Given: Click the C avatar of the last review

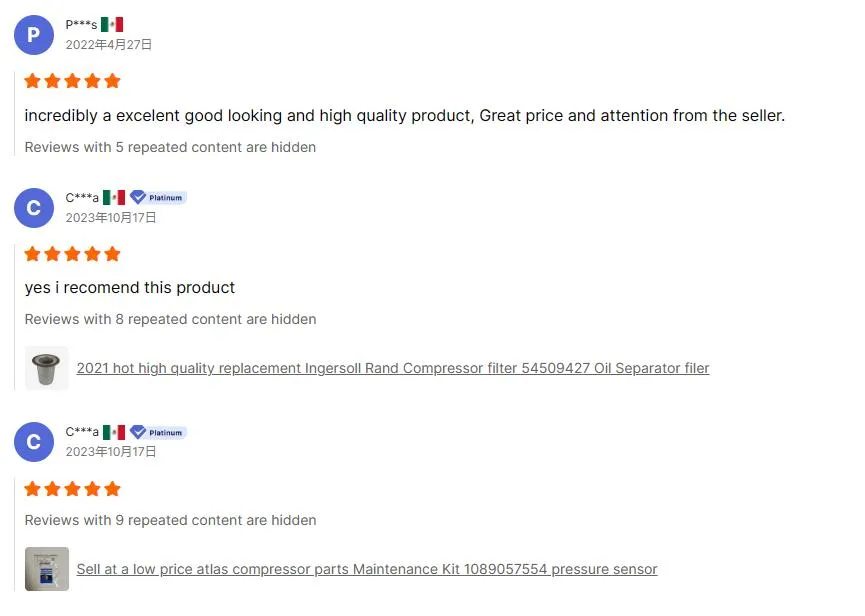Looking at the screenshot, I should [33, 442].
